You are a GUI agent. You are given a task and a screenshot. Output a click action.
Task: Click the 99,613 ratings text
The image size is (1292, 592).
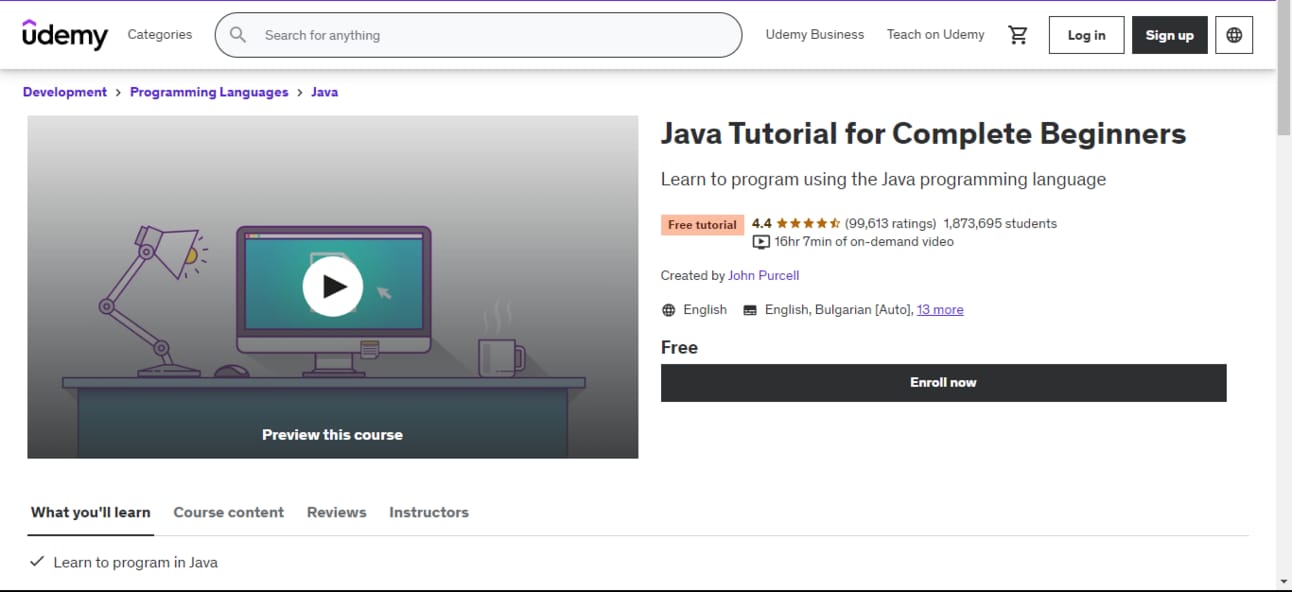tap(890, 224)
